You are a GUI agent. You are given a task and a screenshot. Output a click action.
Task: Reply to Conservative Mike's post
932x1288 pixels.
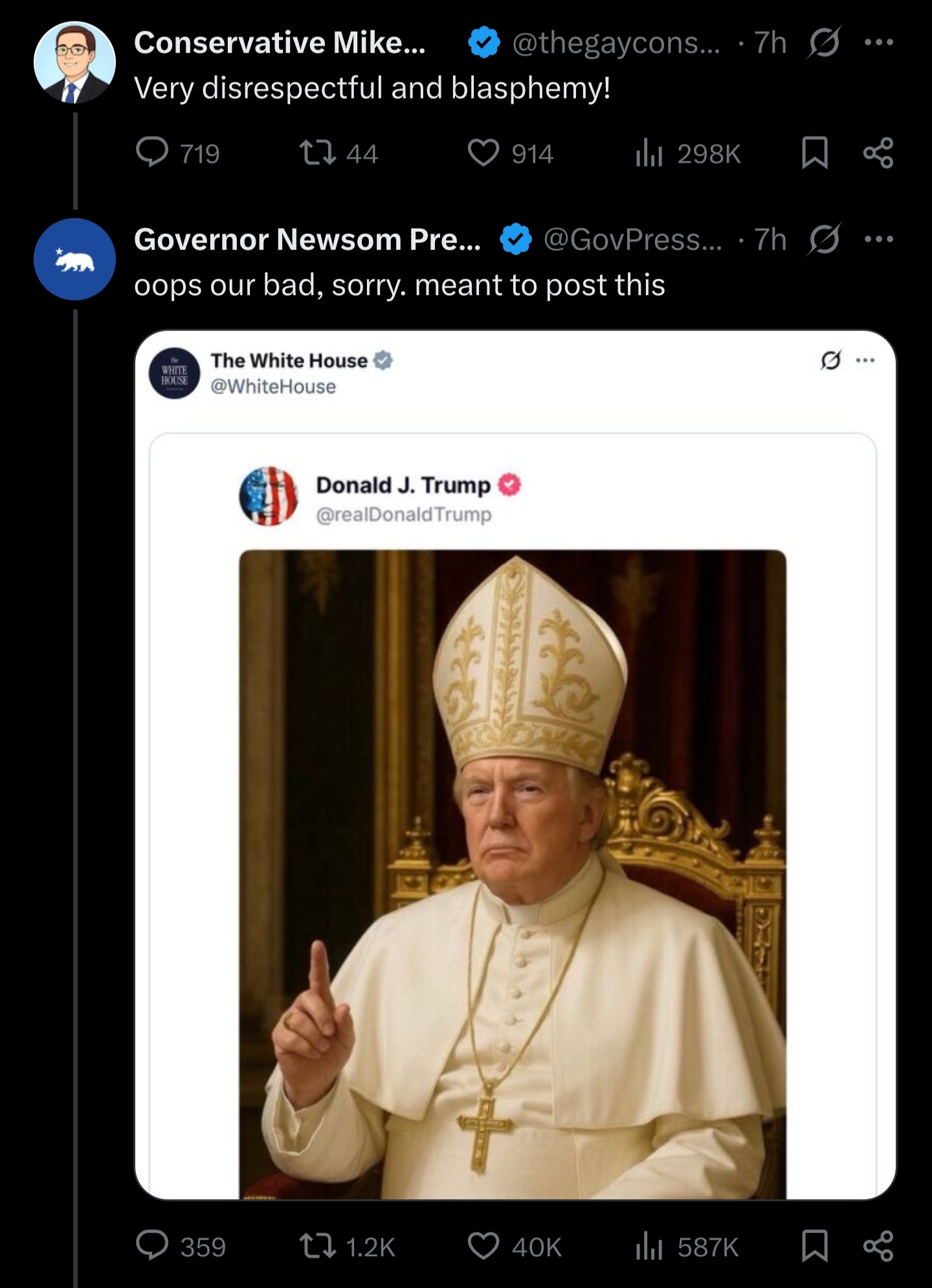[x=152, y=153]
